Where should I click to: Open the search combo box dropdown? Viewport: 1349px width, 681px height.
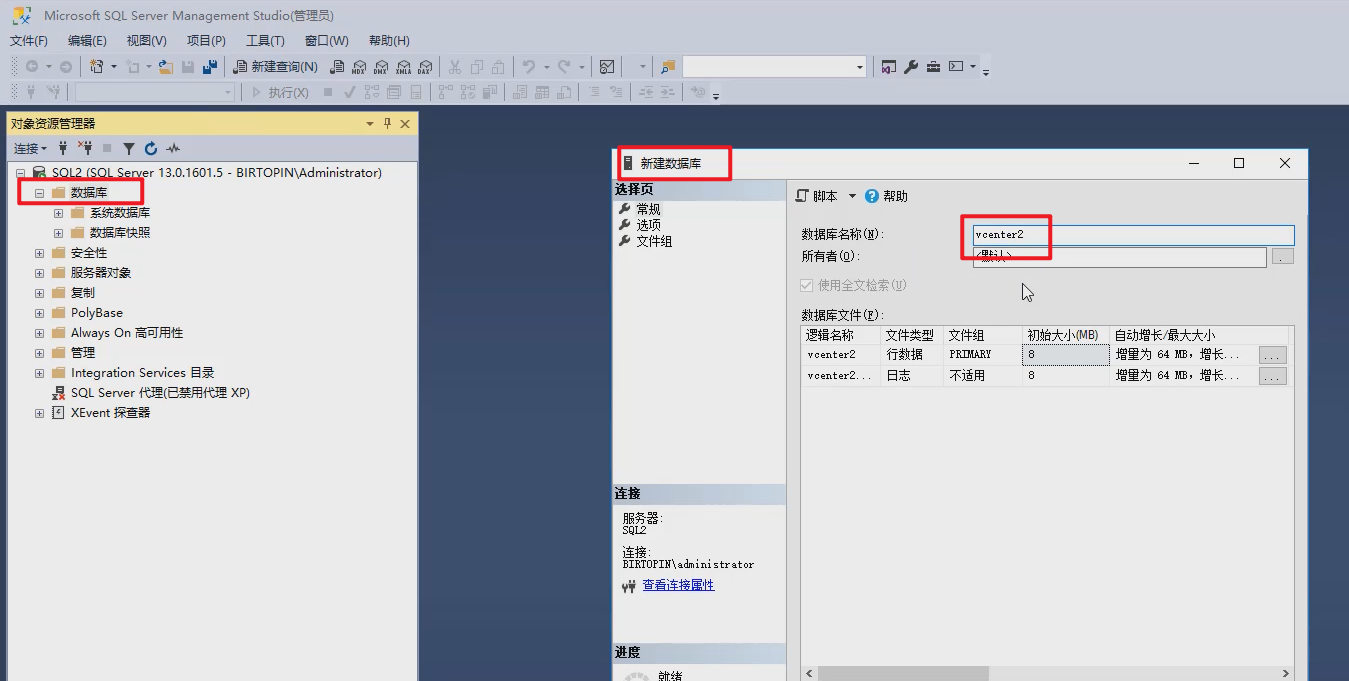point(859,67)
